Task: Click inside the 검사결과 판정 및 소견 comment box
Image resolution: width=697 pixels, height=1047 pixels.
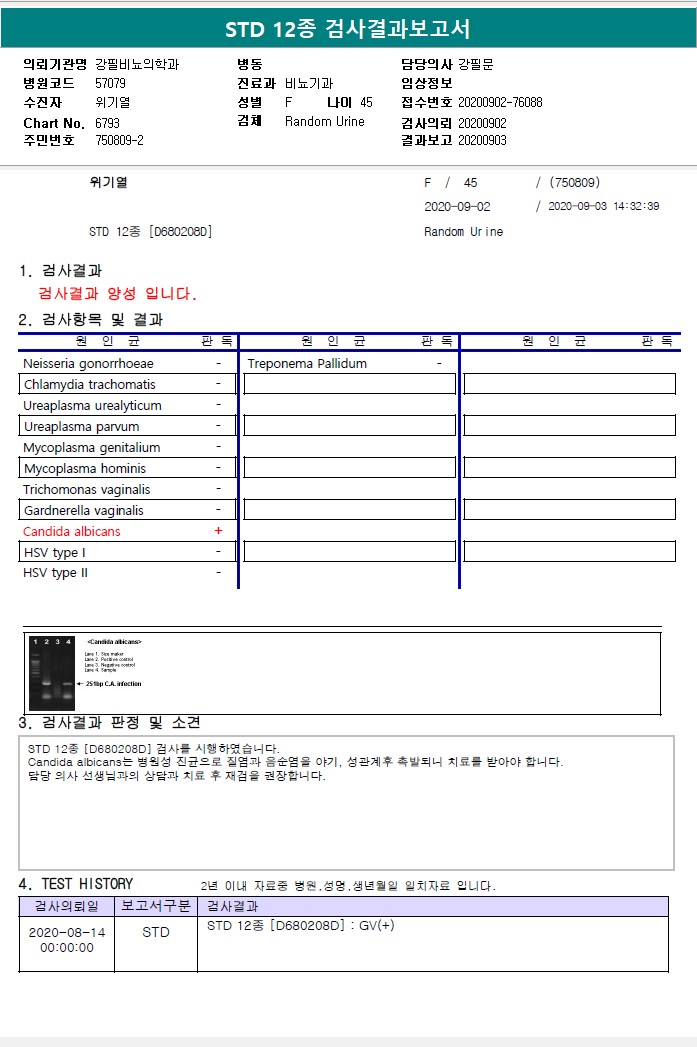Action: pyautogui.click(x=346, y=803)
